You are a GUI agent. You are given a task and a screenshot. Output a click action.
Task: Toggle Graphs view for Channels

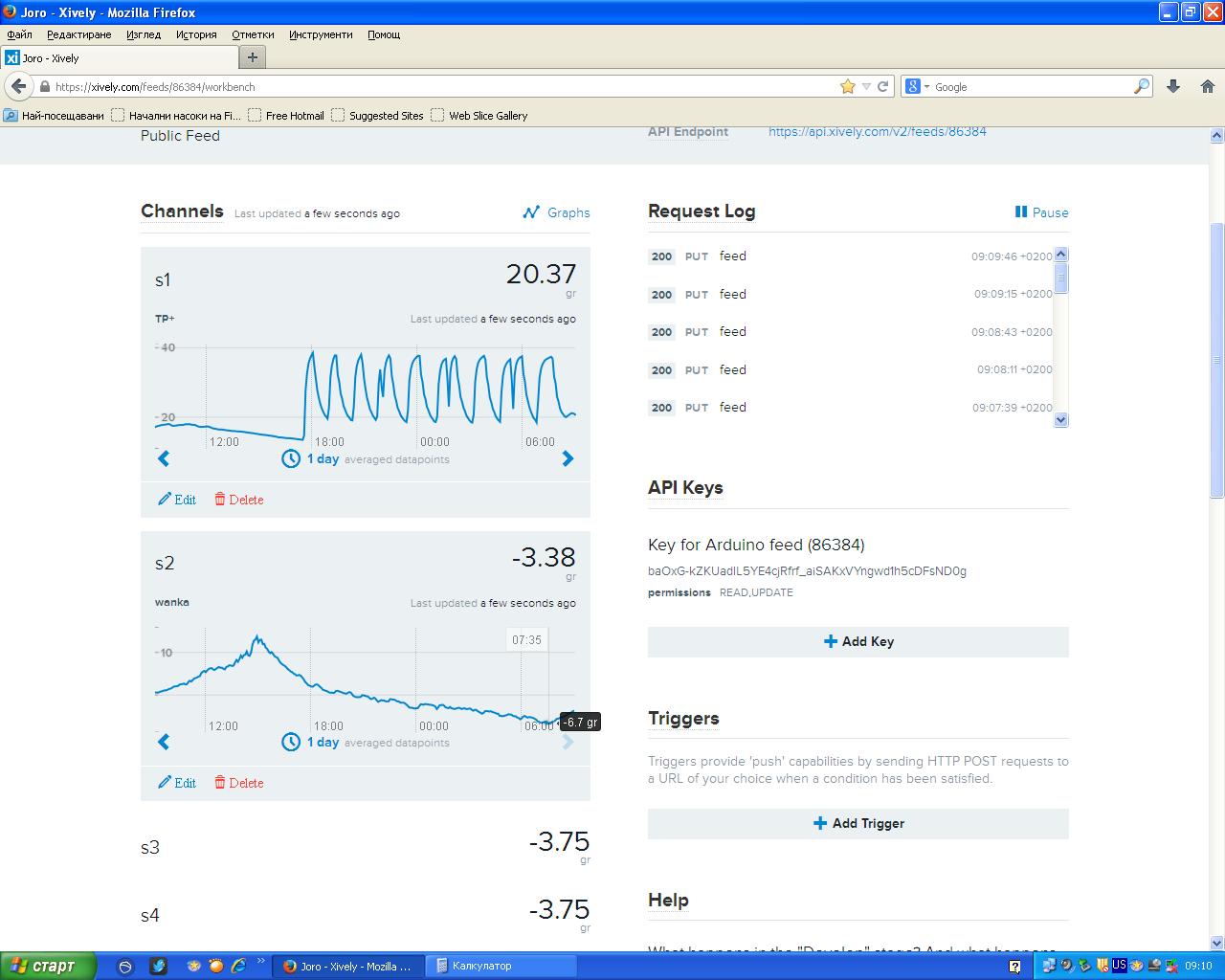[556, 212]
